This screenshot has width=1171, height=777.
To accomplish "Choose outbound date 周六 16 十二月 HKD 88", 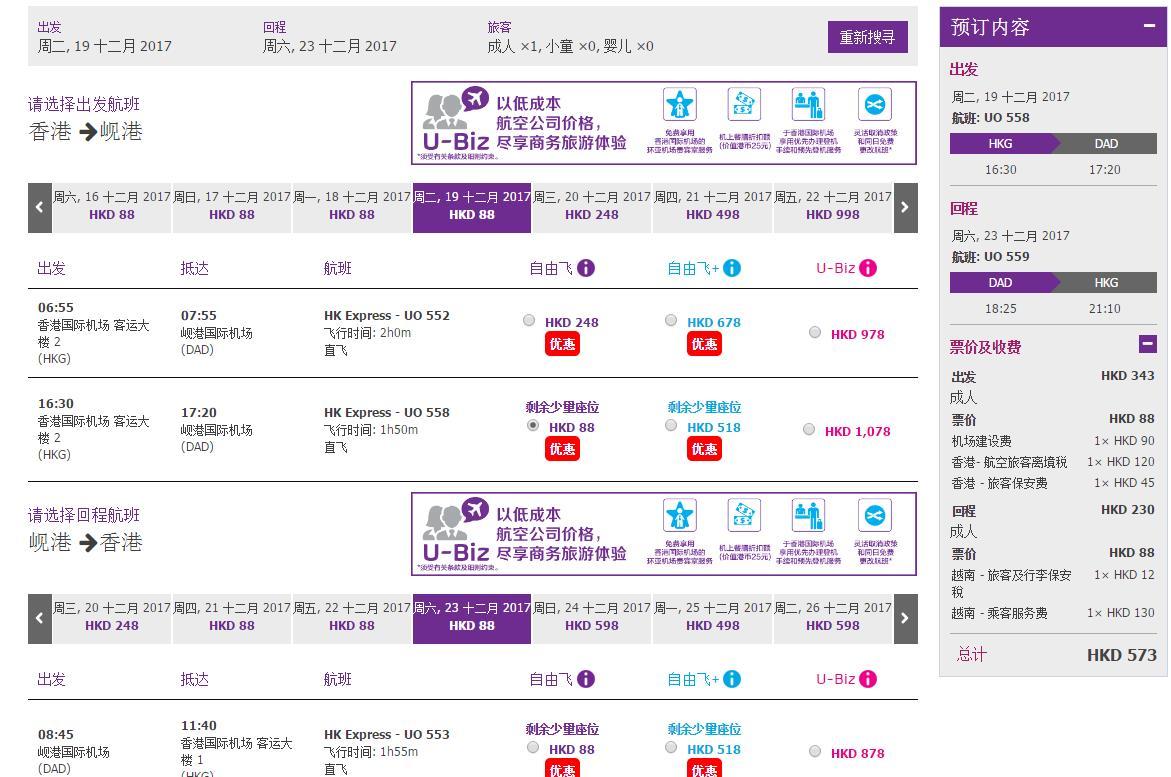I will tap(112, 208).
